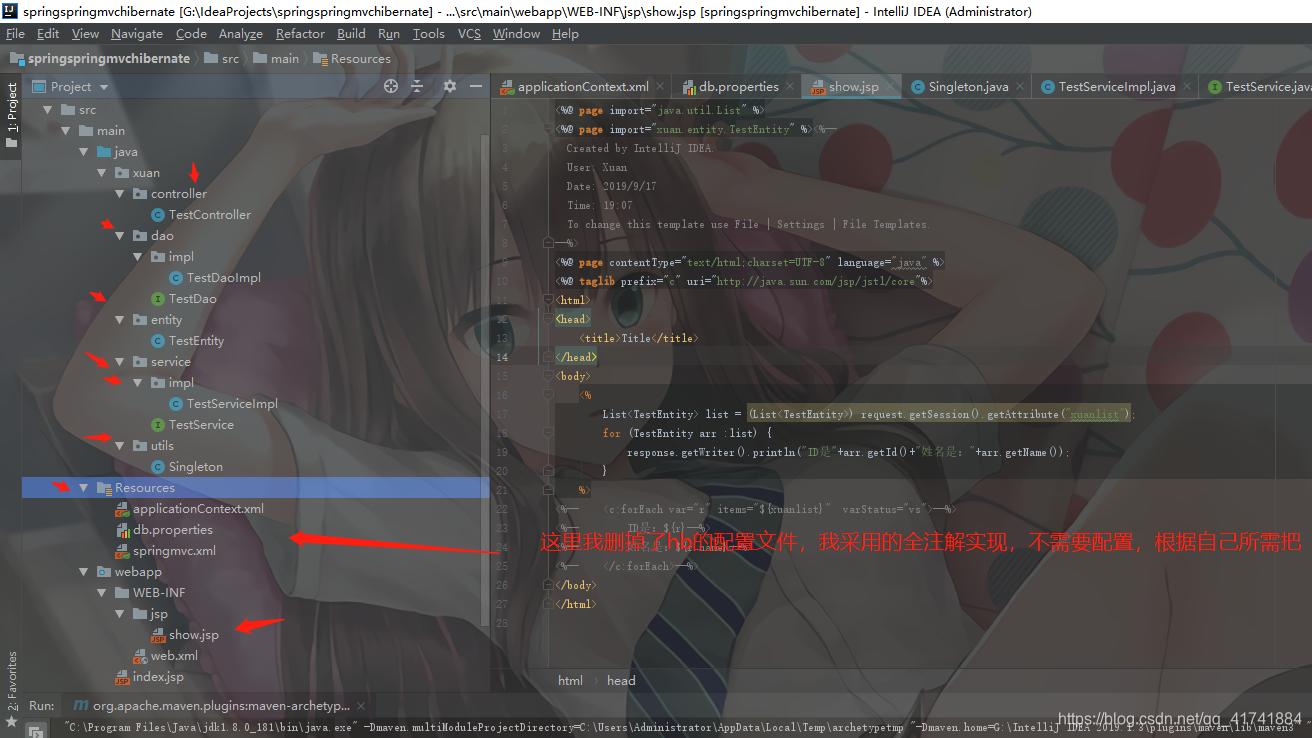Click the locate/scroll-from-source icon in Project panel
This screenshot has height=738, width=1312.
click(x=391, y=87)
